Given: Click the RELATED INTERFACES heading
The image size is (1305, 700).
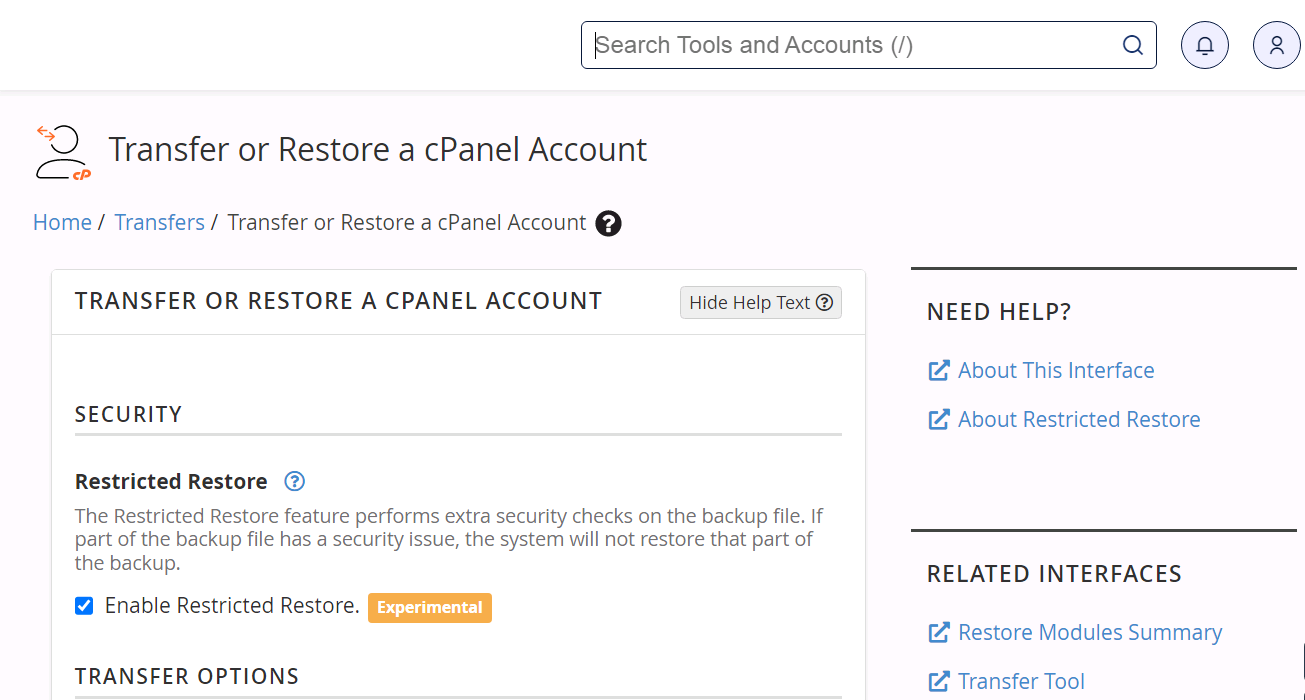Looking at the screenshot, I should tap(1054, 574).
